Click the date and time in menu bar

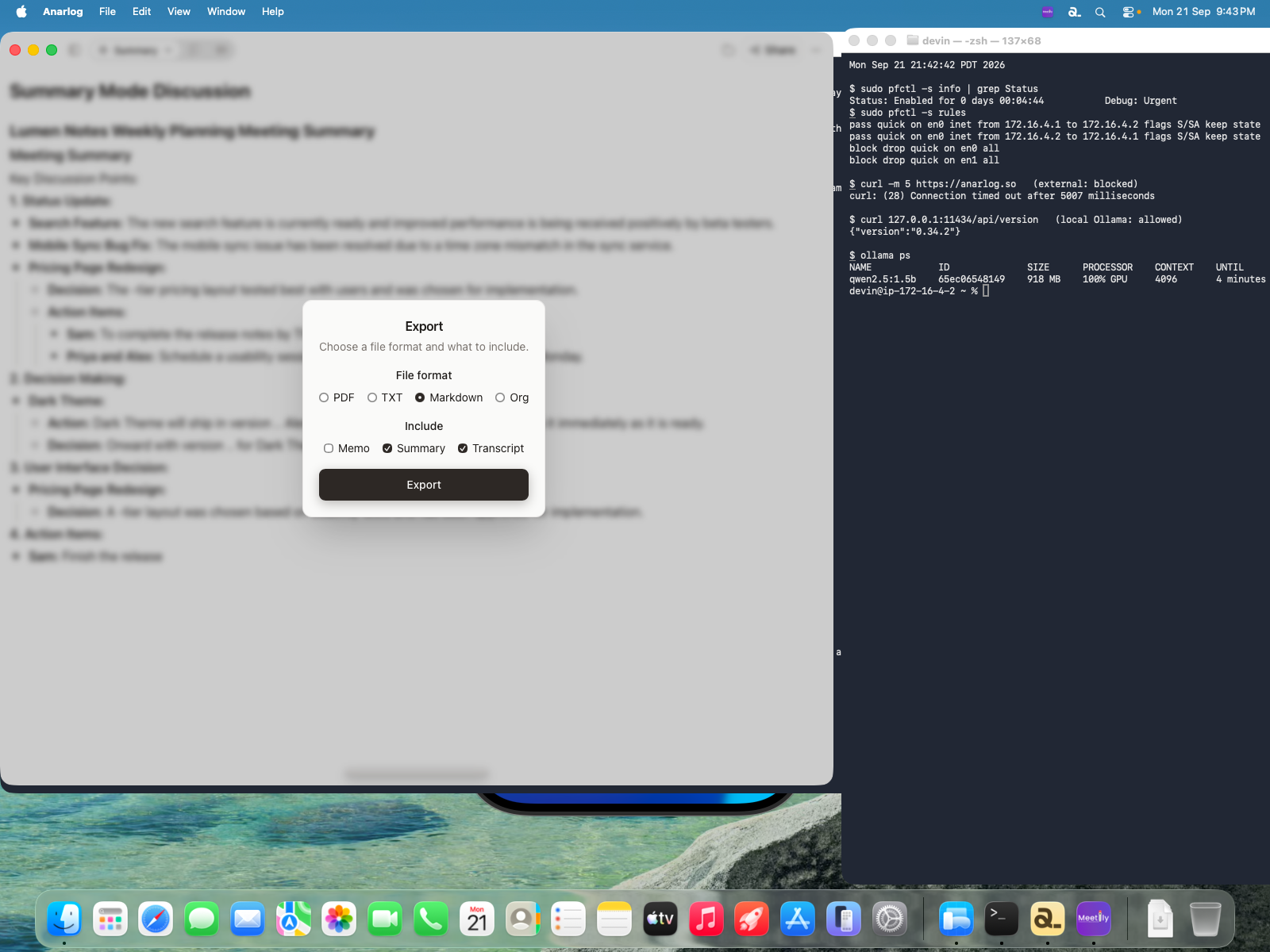coord(1203,11)
